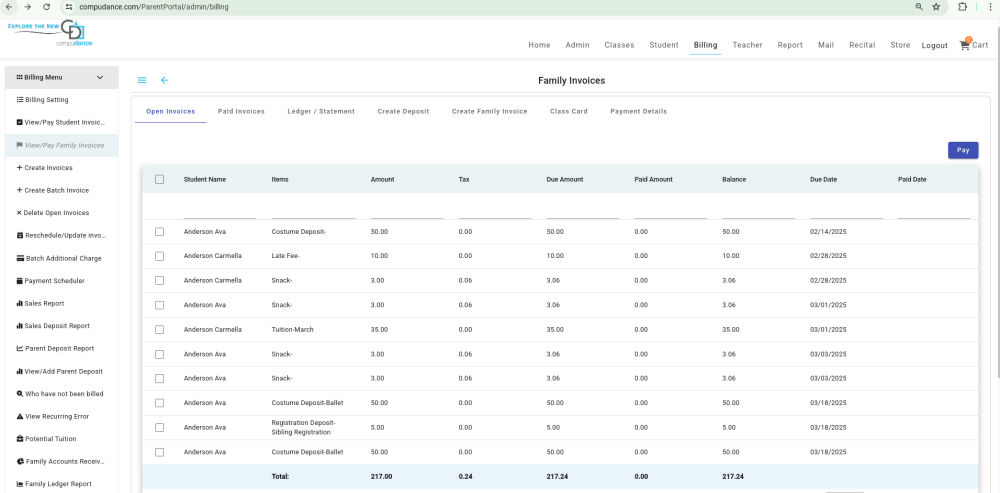Viewport: 1000px width, 493px height.
Task: Click the browser address bar URL
Action: pyautogui.click(x=154, y=7)
